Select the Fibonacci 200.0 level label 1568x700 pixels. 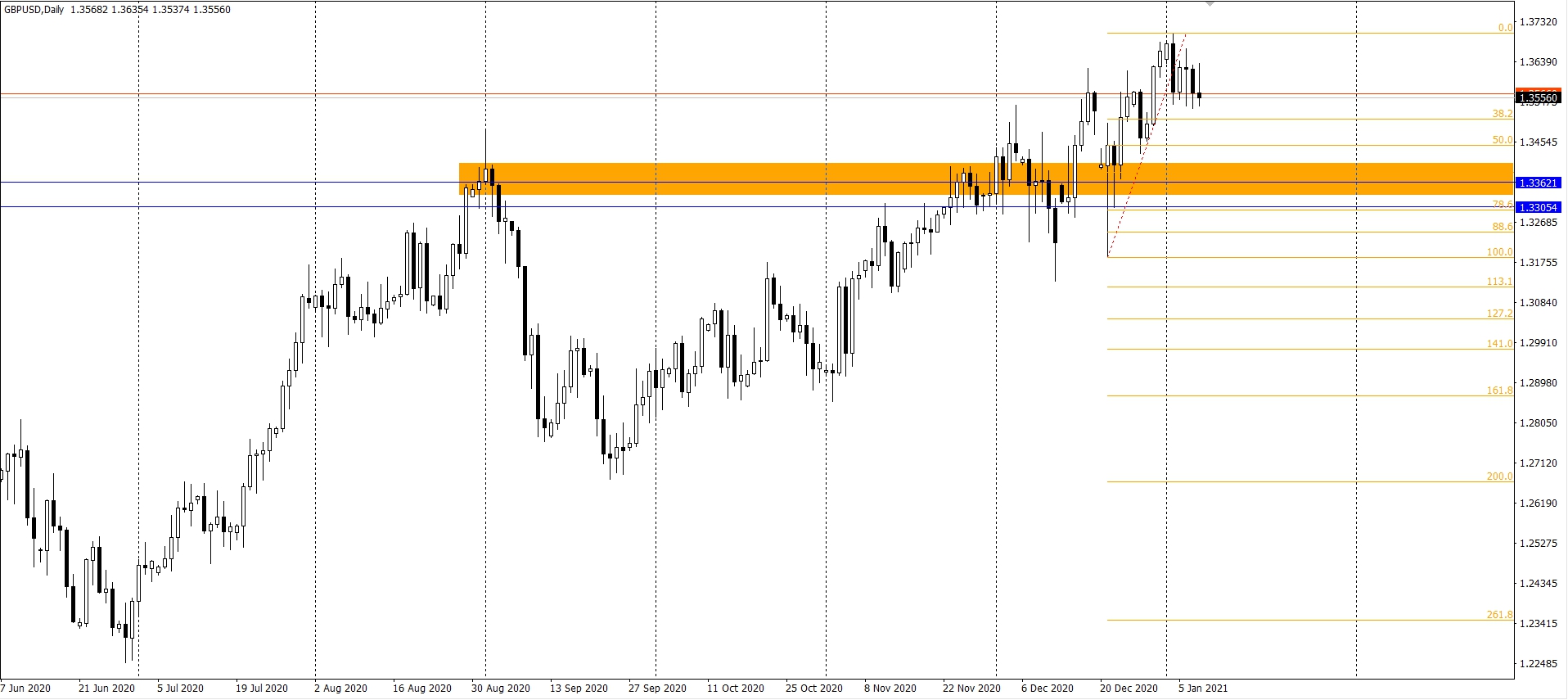pos(1499,476)
